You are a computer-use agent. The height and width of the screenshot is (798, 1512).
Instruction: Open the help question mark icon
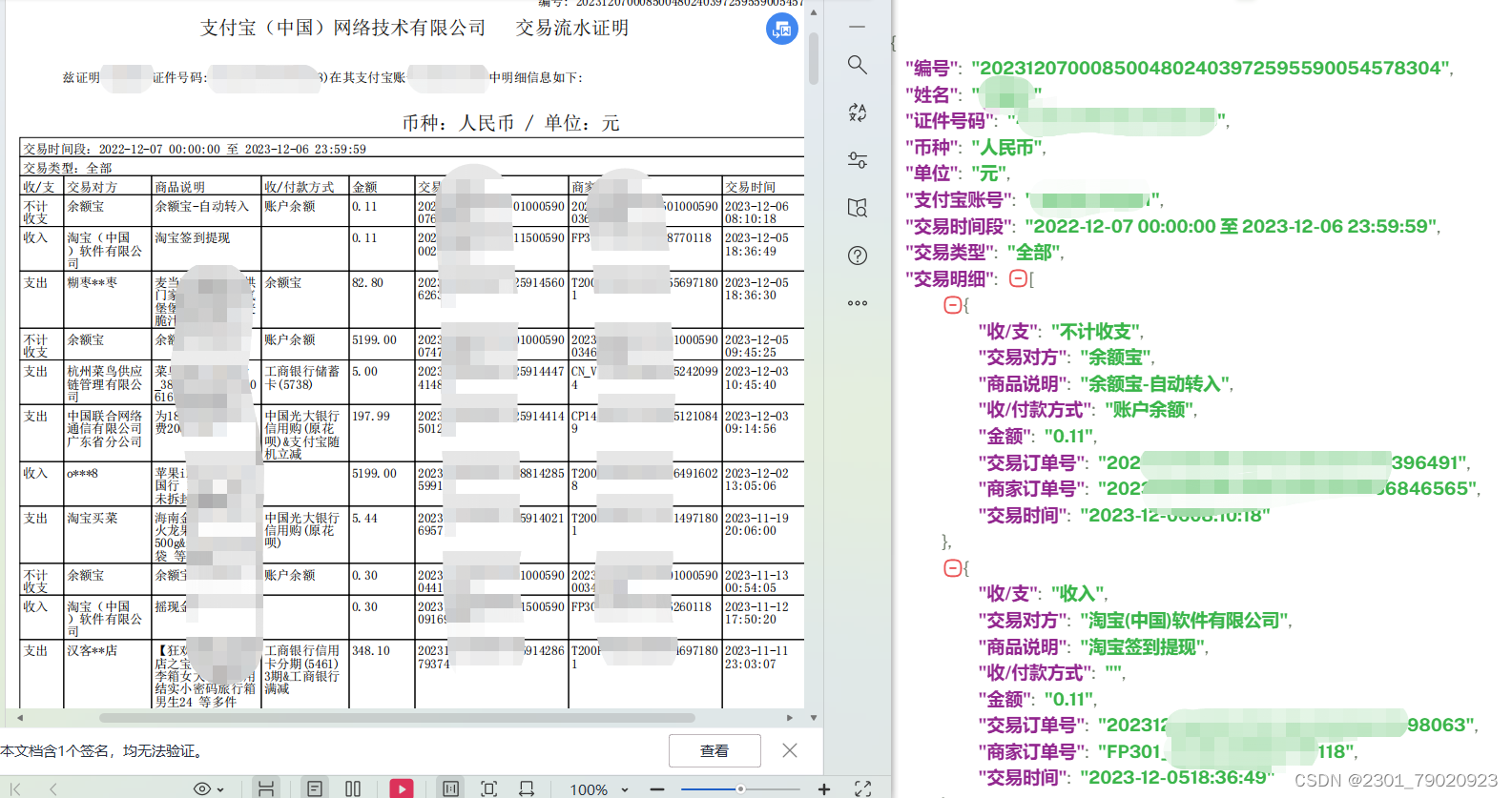point(858,256)
